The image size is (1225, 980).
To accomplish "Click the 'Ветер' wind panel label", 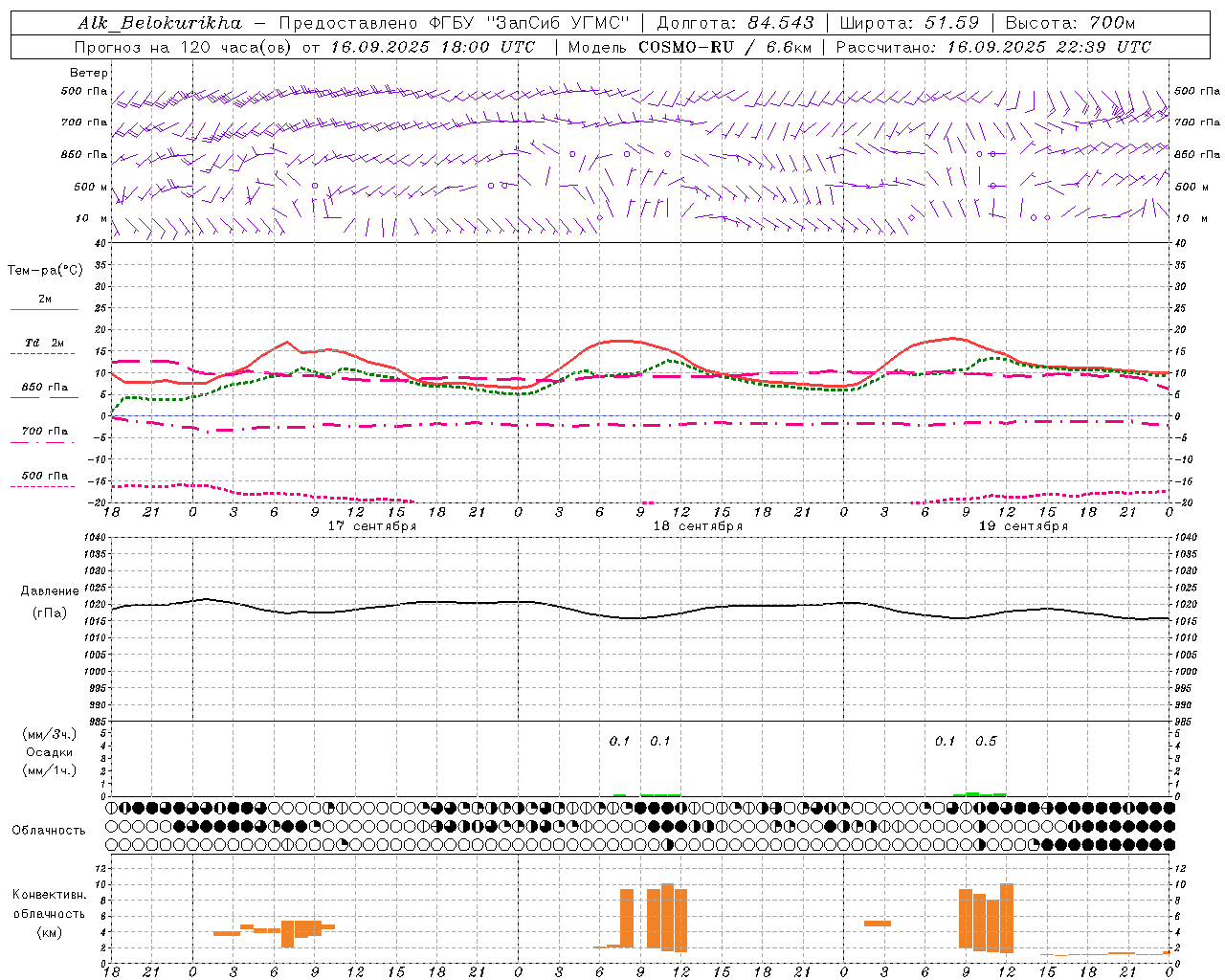I will pyautogui.click(x=89, y=73).
